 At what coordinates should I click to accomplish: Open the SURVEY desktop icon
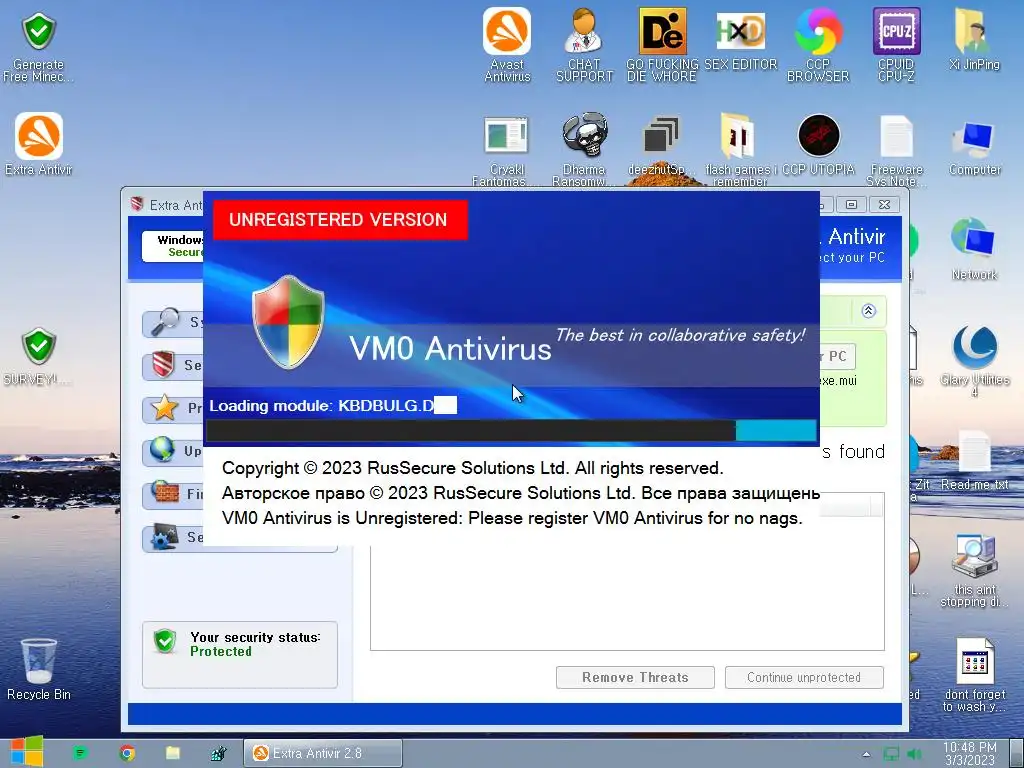tap(39, 356)
